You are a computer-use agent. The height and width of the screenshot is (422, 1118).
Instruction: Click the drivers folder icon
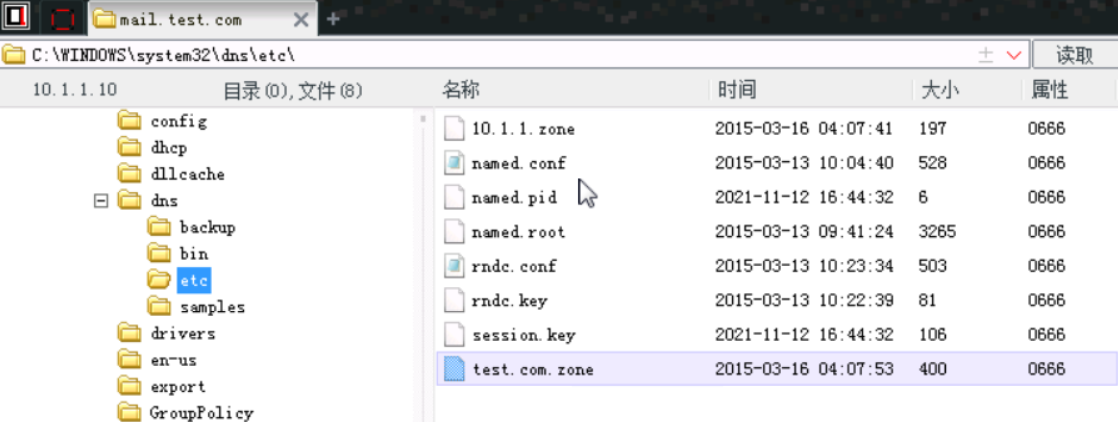[129, 333]
